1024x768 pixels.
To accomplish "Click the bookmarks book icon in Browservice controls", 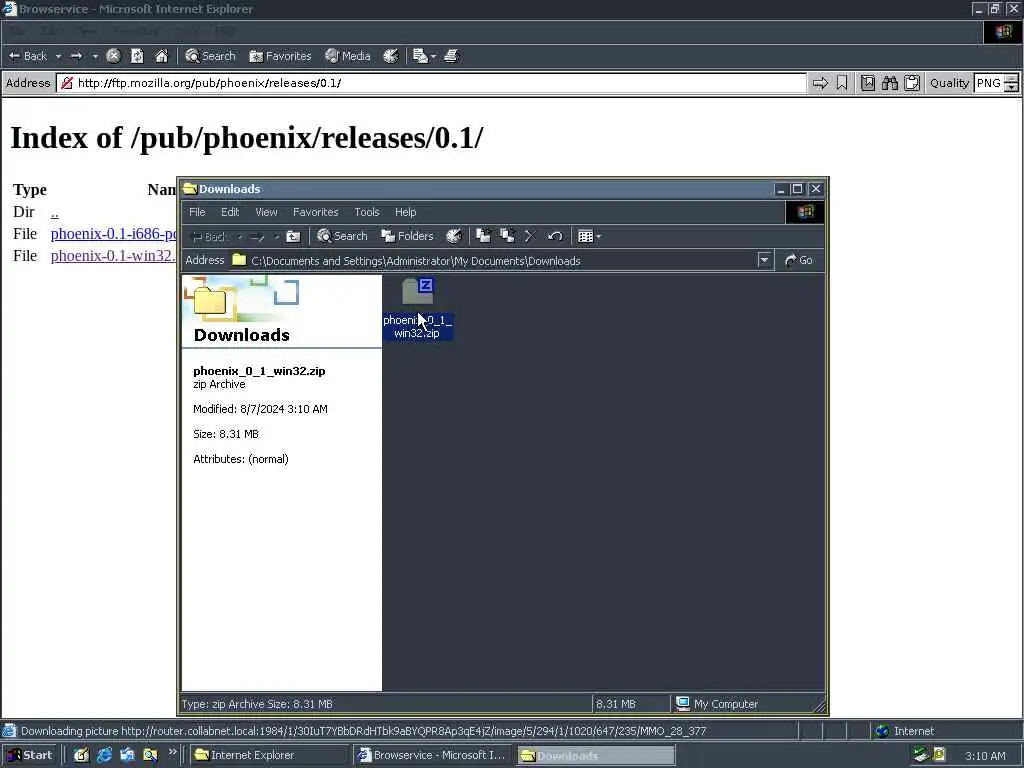I will click(x=868, y=83).
